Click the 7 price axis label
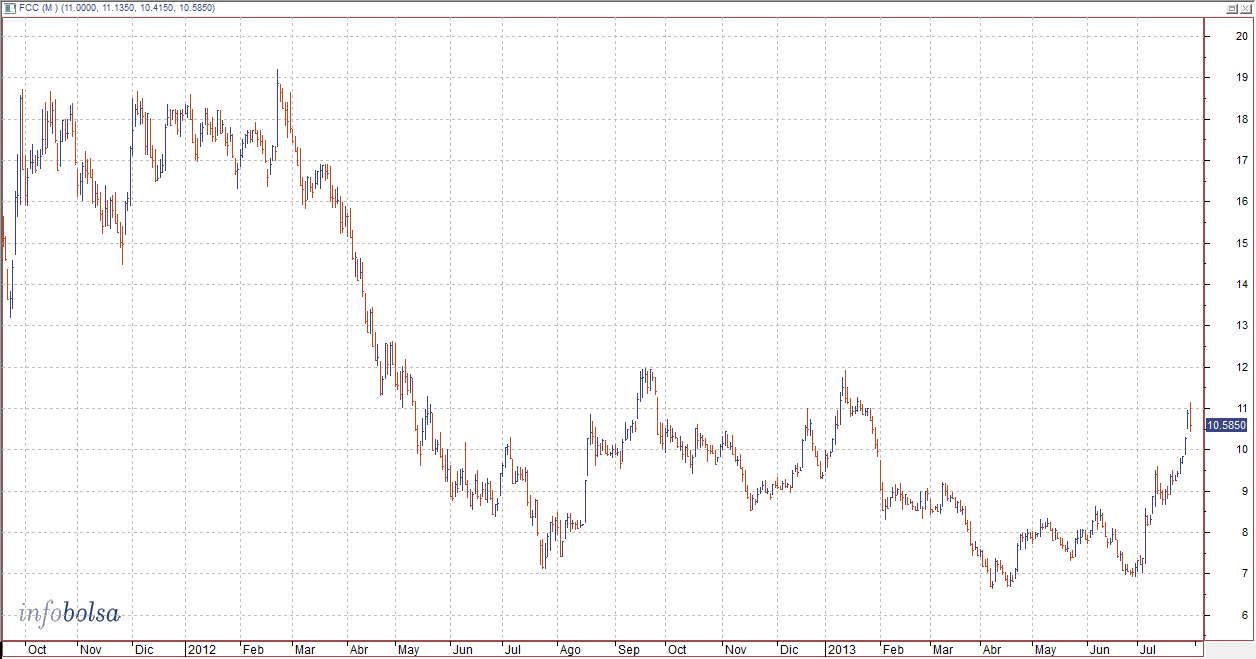 click(1244, 574)
